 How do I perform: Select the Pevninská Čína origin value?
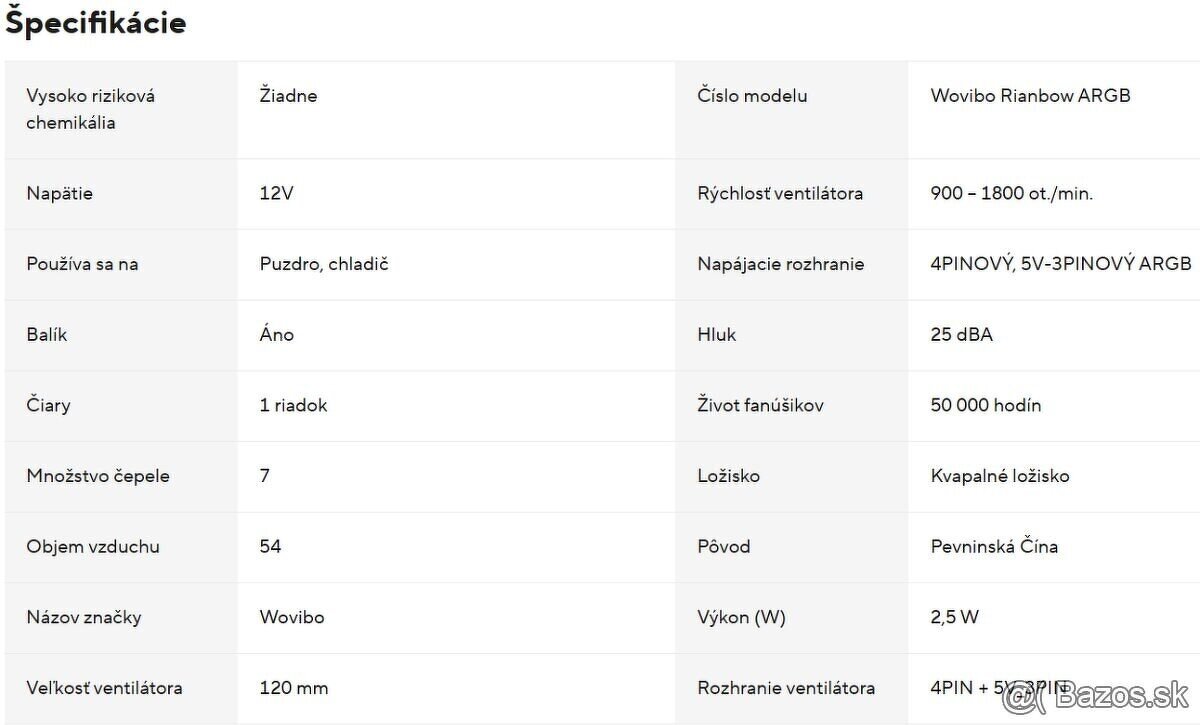993,547
